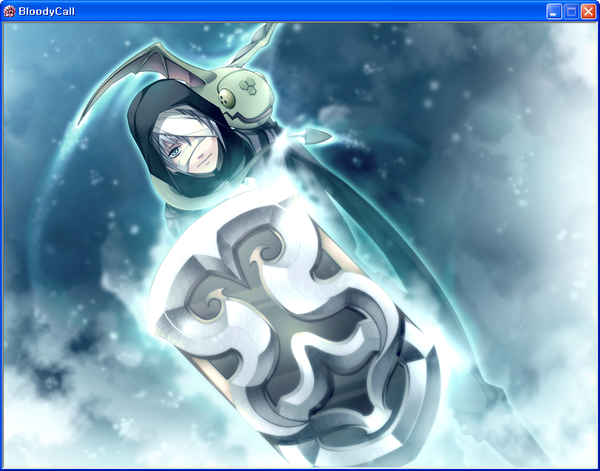
Task: Close the BloodyCall window
Action: [588, 12]
